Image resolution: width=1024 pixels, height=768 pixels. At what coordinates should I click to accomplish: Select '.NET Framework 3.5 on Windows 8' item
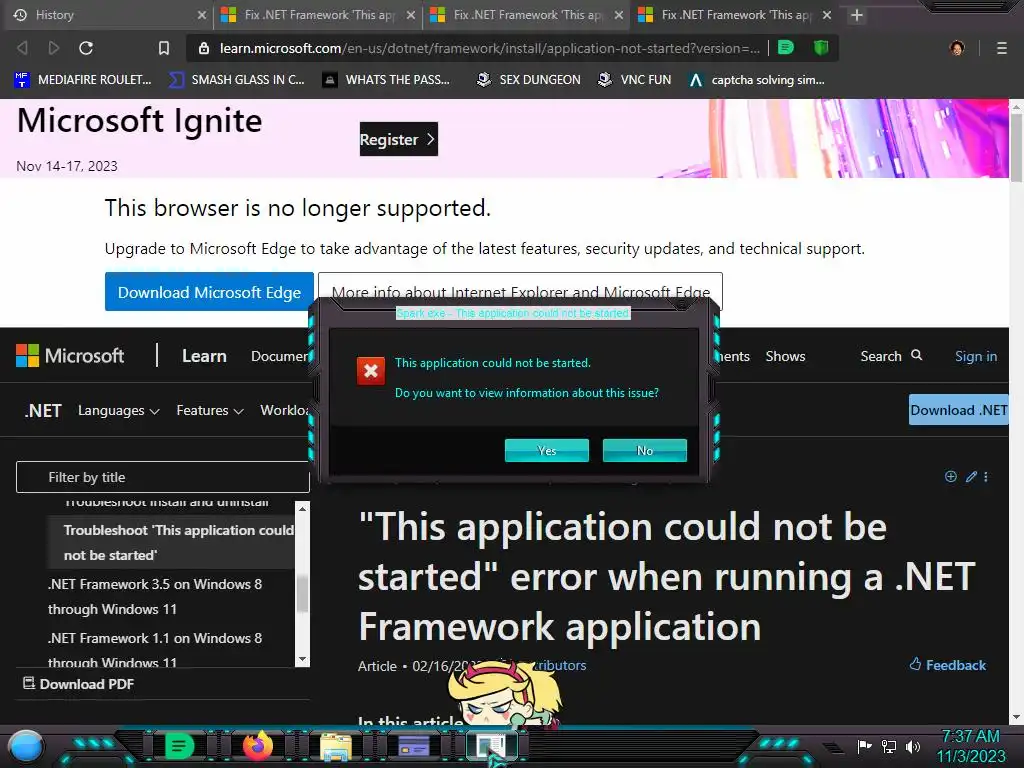[155, 596]
